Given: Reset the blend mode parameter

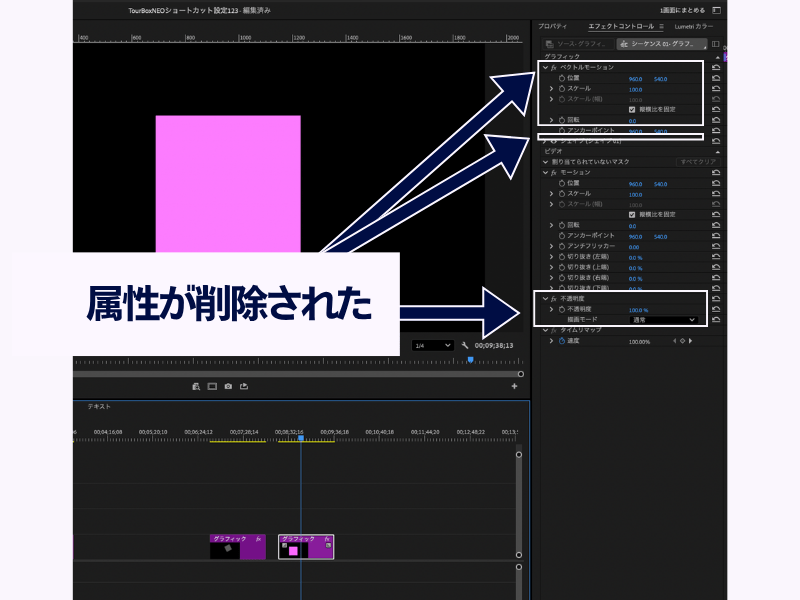Looking at the screenshot, I should 716,320.
